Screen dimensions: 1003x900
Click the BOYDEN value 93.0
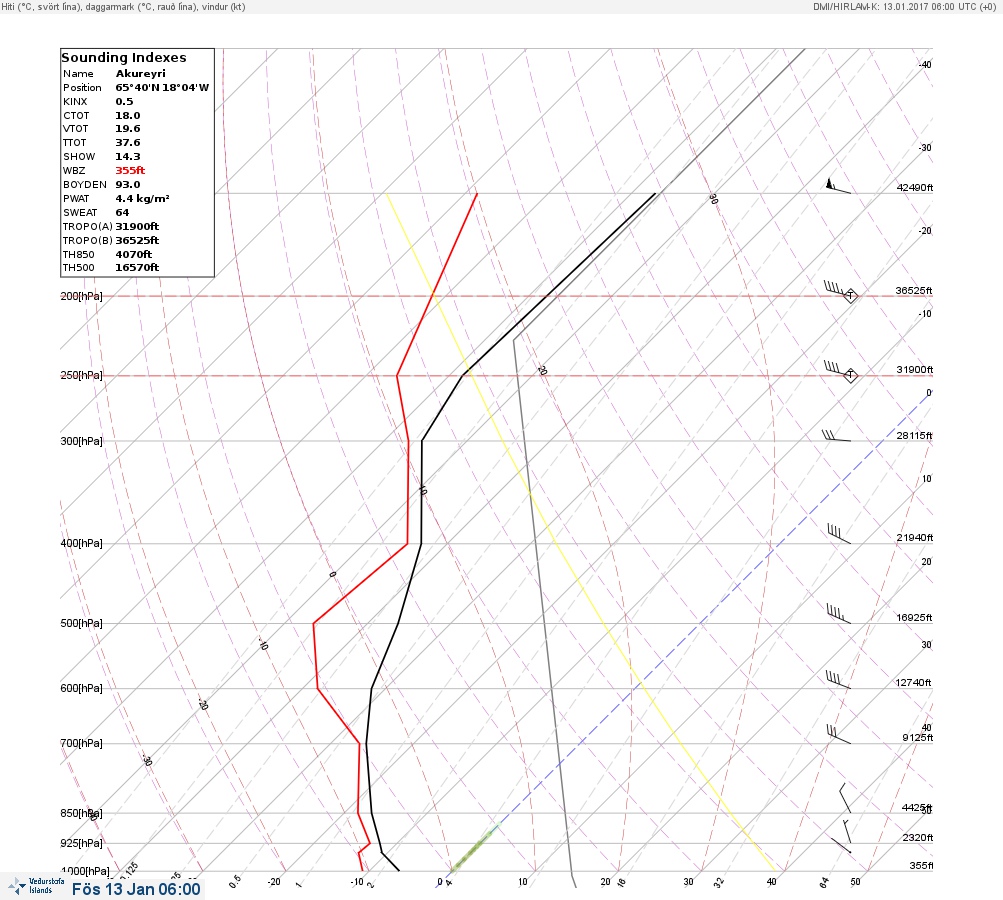coord(127,185)
